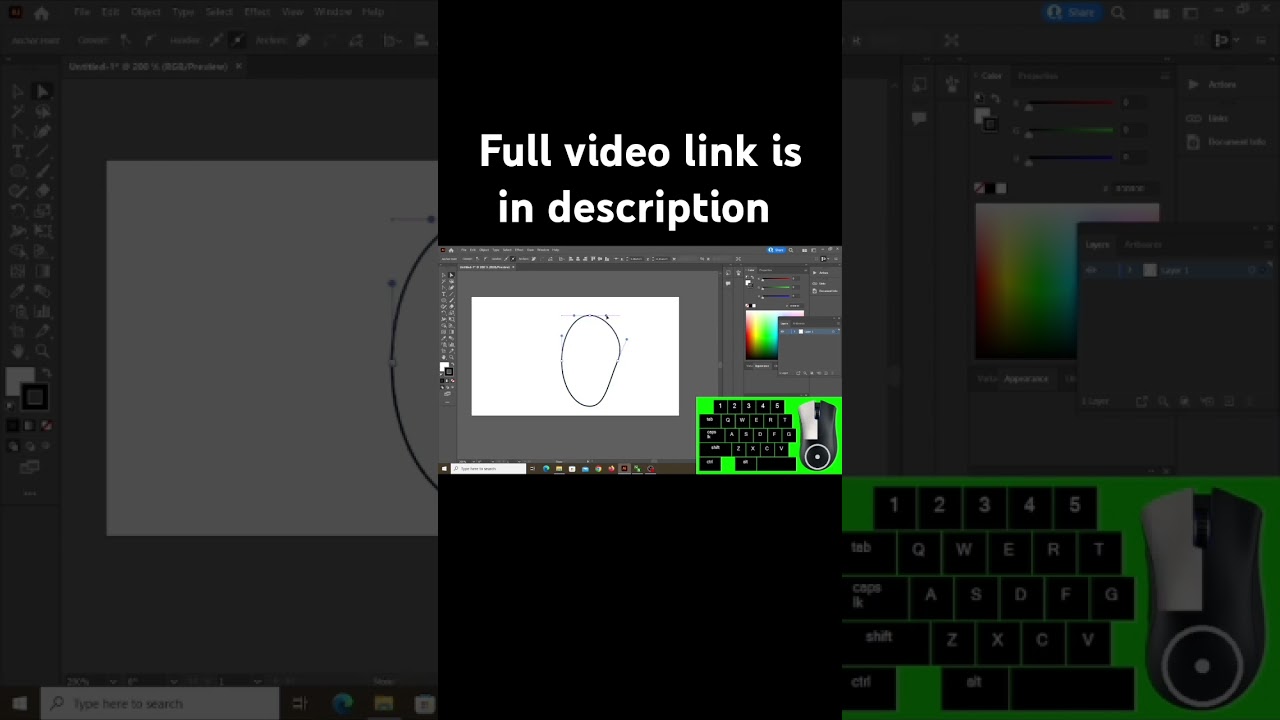Pick the Free Transform tool in background toolbar
Screen dimensions: 1280x720
(42, 231)
